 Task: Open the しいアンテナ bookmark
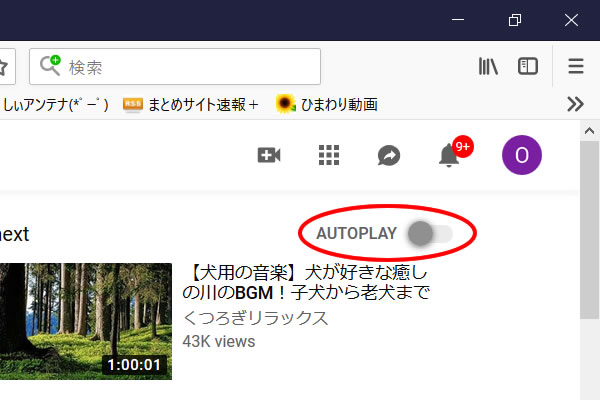tap(55, 103)
